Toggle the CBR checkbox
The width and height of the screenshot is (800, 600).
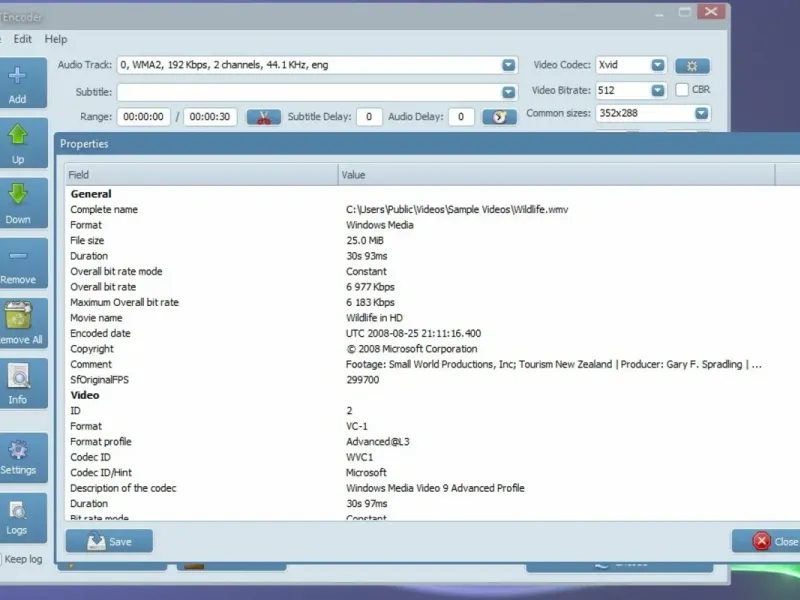coord(682,90)
